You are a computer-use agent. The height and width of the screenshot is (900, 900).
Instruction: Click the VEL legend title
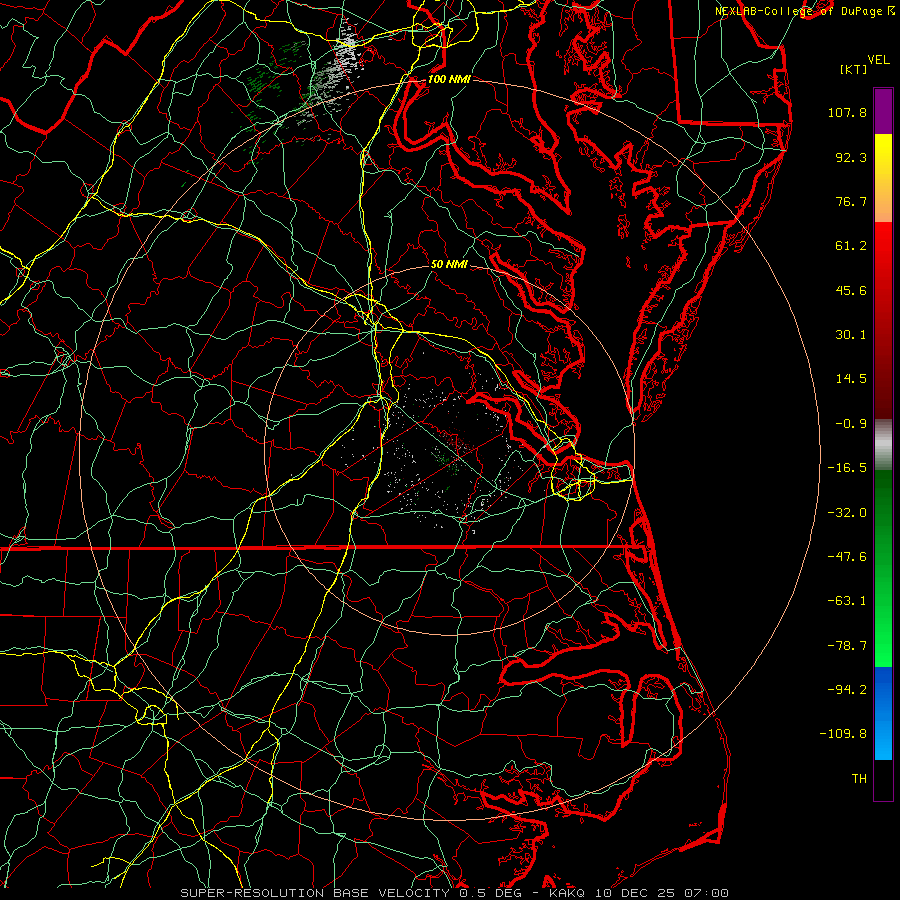pyautogui.click(x=878, y=60)
